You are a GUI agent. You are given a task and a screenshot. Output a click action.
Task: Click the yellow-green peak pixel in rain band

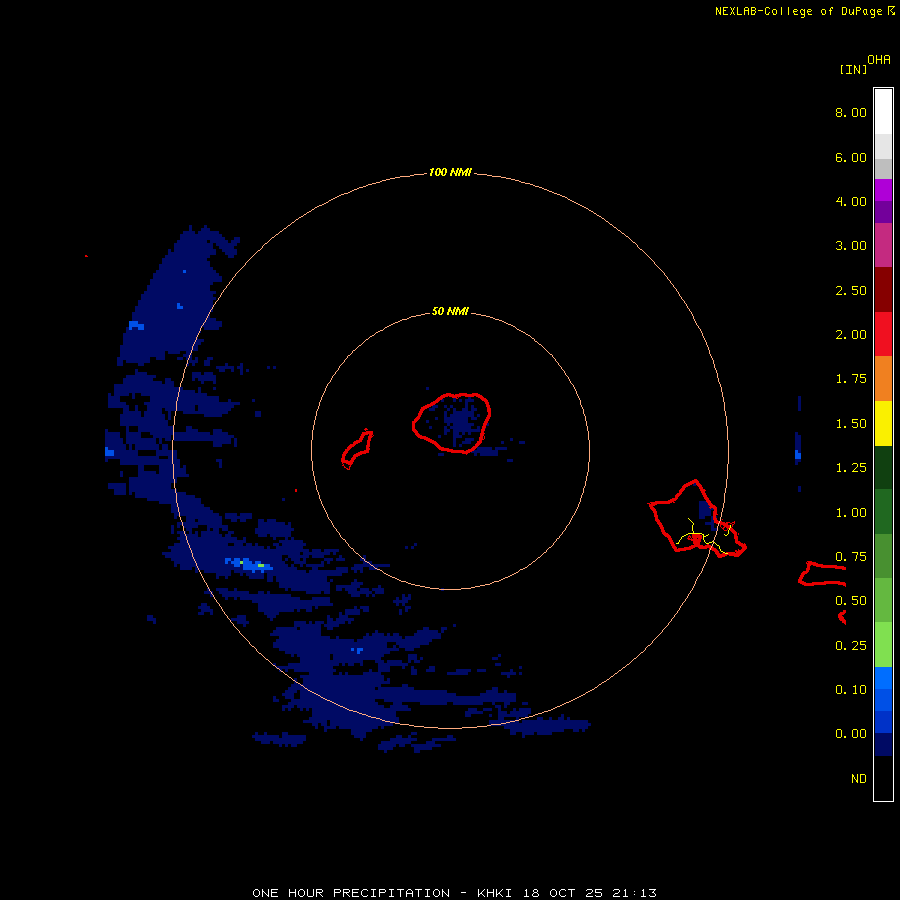coord(261,566)
